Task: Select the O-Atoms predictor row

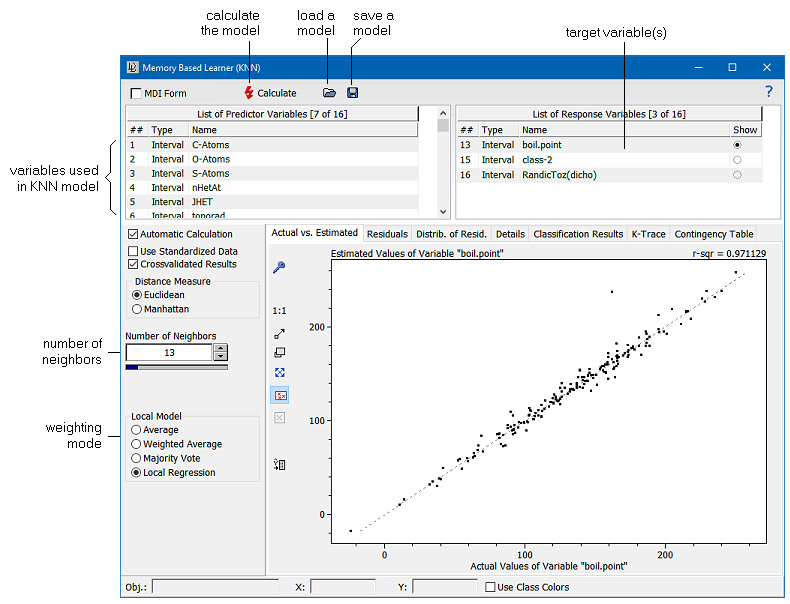Action: [272, 159]
